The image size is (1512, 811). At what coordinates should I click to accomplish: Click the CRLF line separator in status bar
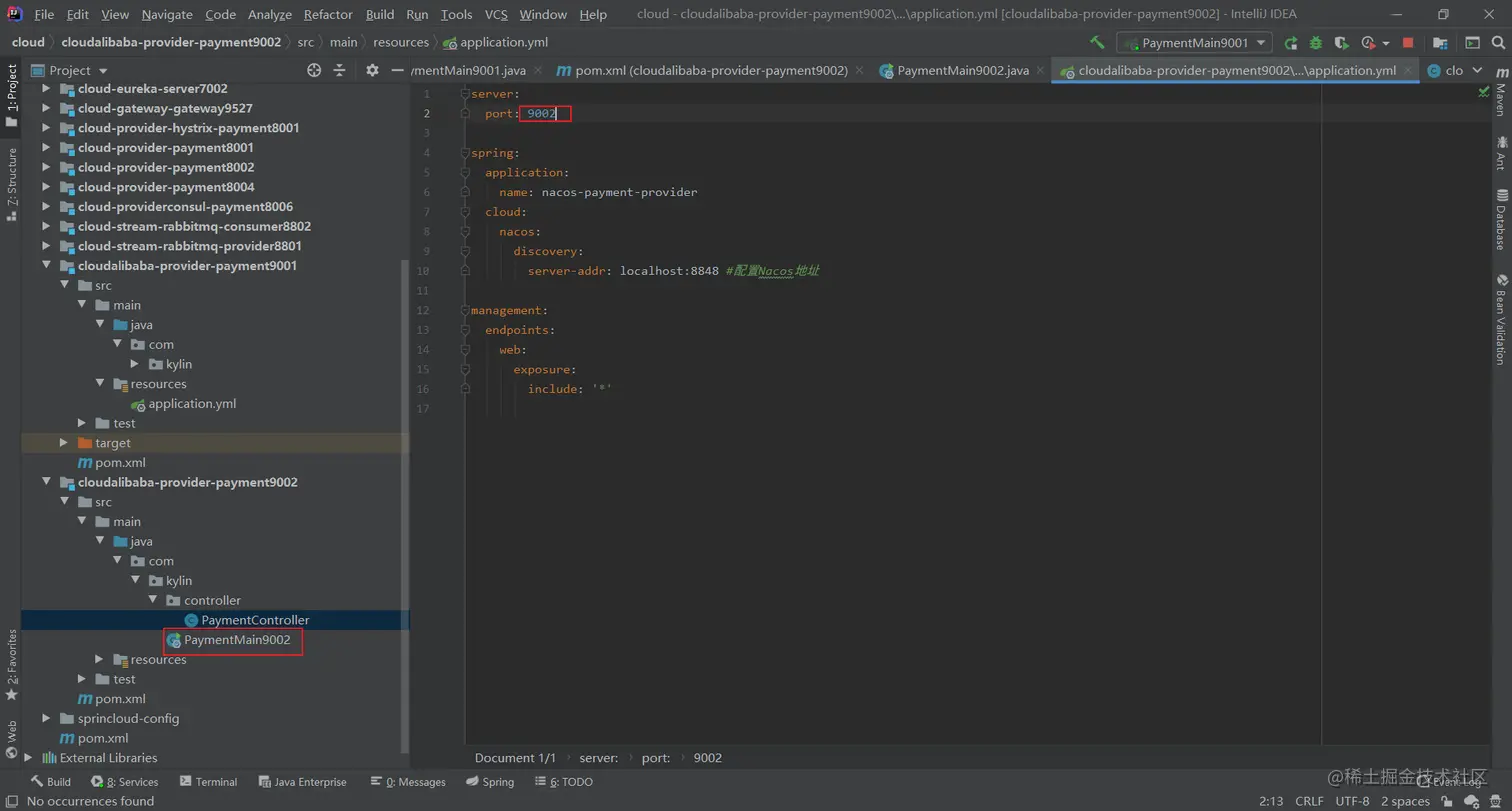pos(1309,801)
